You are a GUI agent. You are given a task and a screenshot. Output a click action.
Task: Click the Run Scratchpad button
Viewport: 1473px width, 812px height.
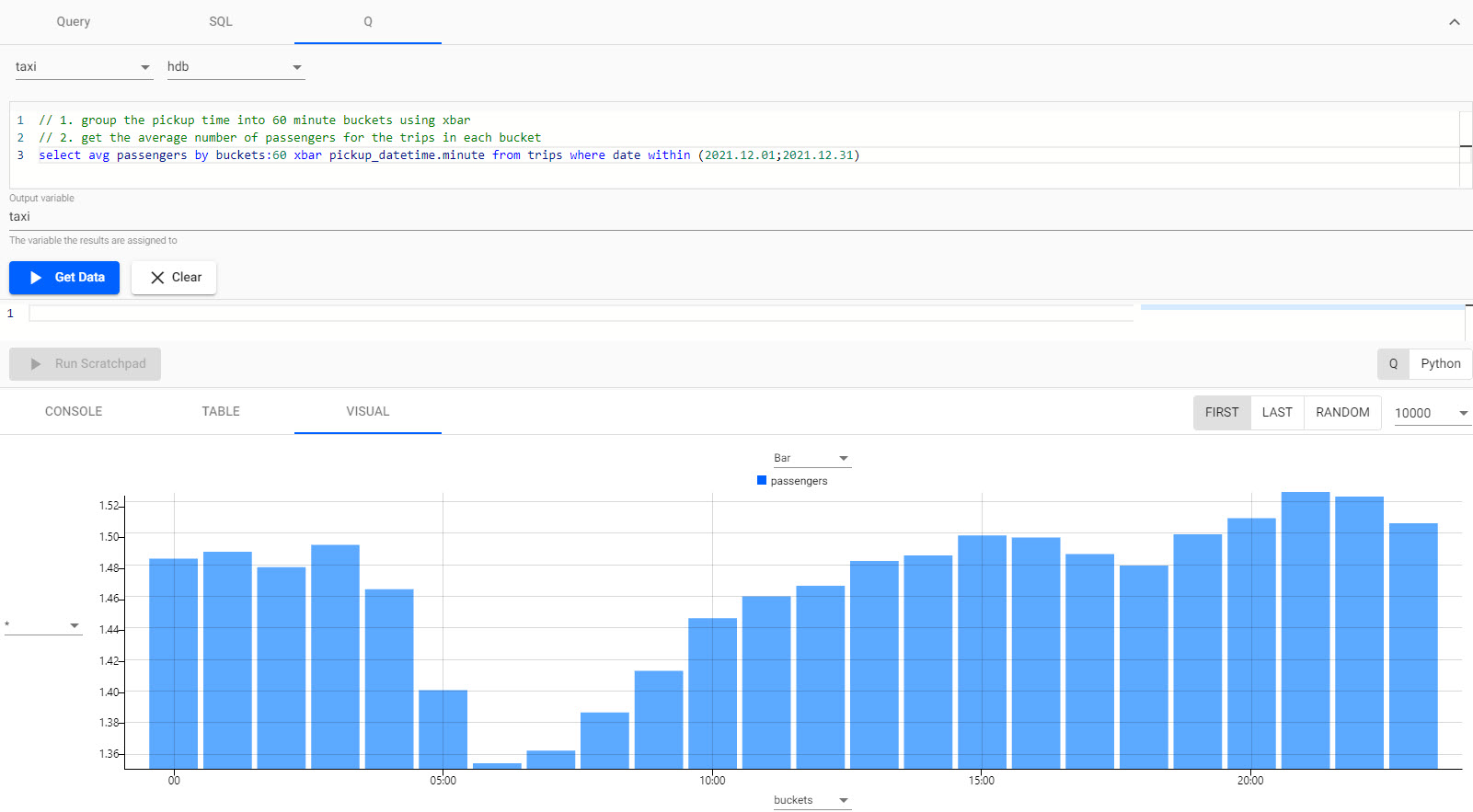click(x=85, y=364)
